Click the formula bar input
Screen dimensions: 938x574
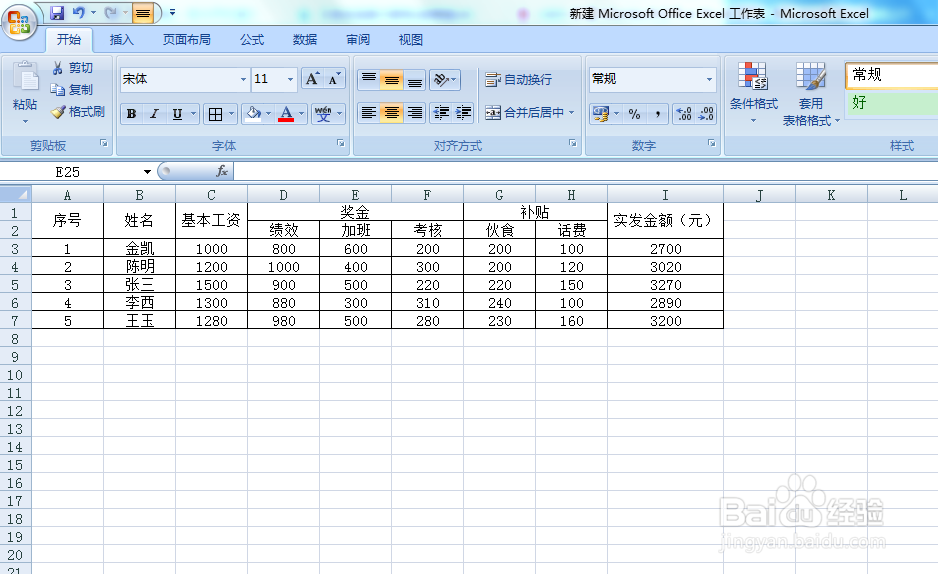[585, 172]
